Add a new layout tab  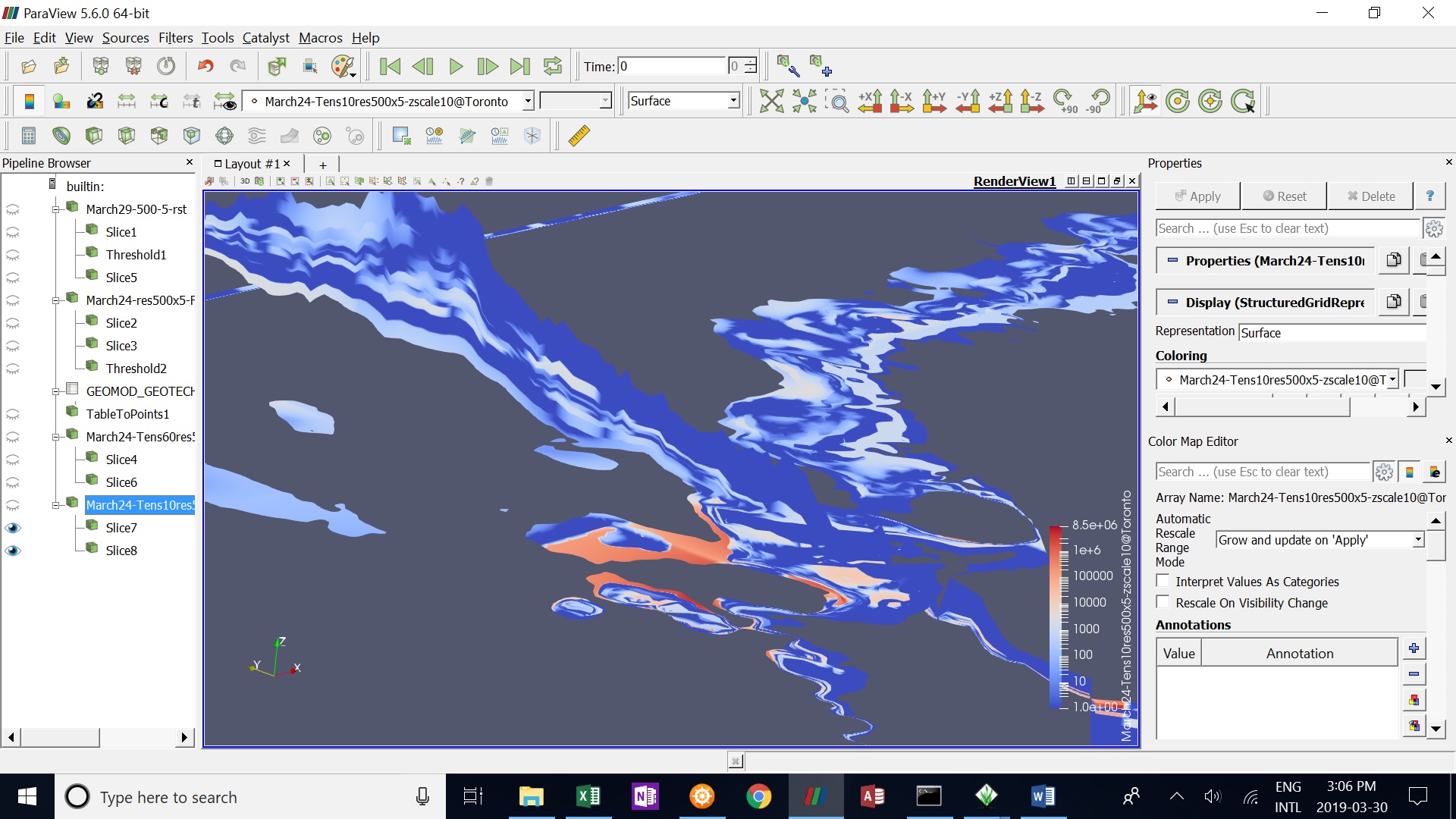click(322, 165)
